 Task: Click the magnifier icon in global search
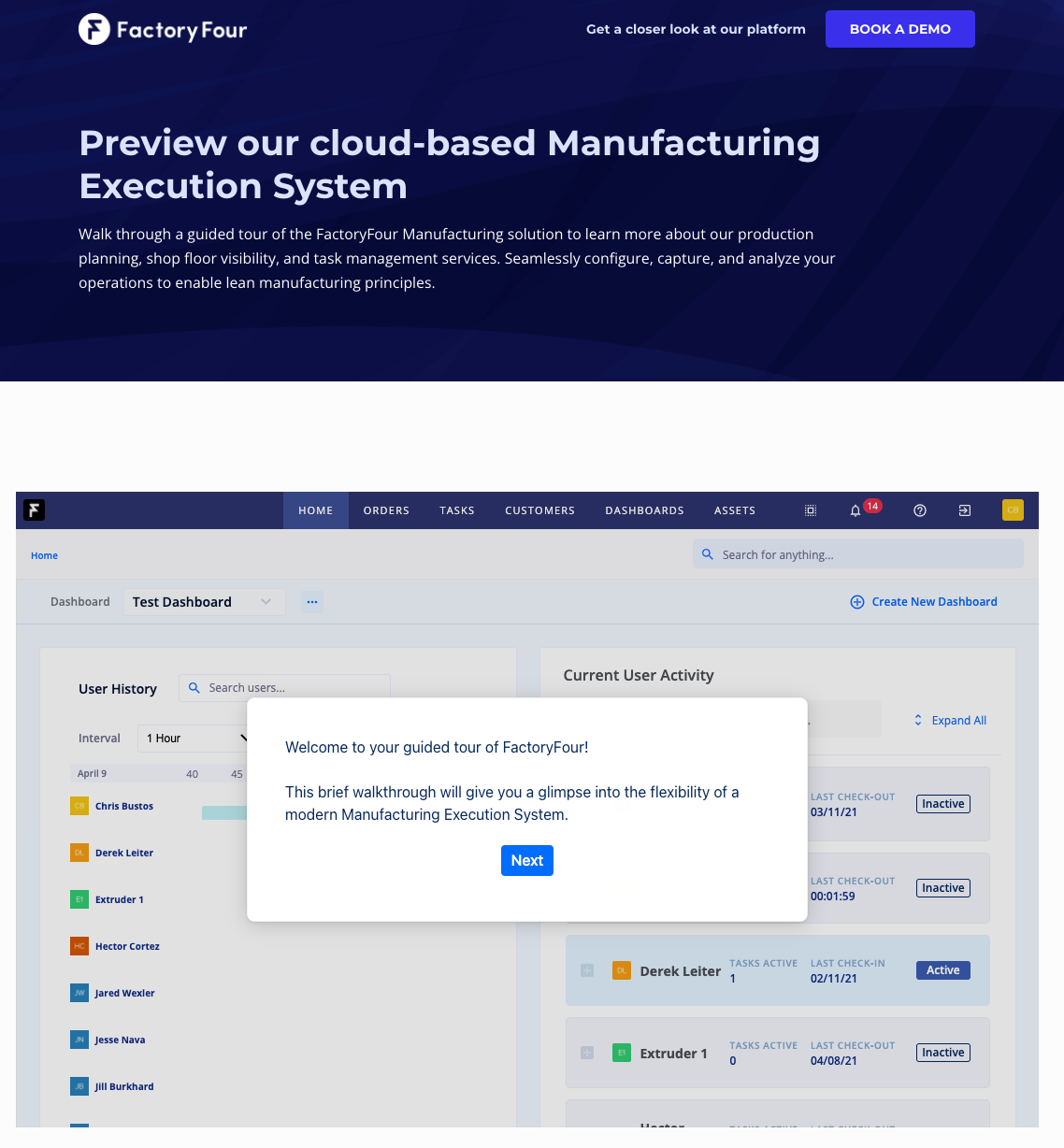pos(708,554)
